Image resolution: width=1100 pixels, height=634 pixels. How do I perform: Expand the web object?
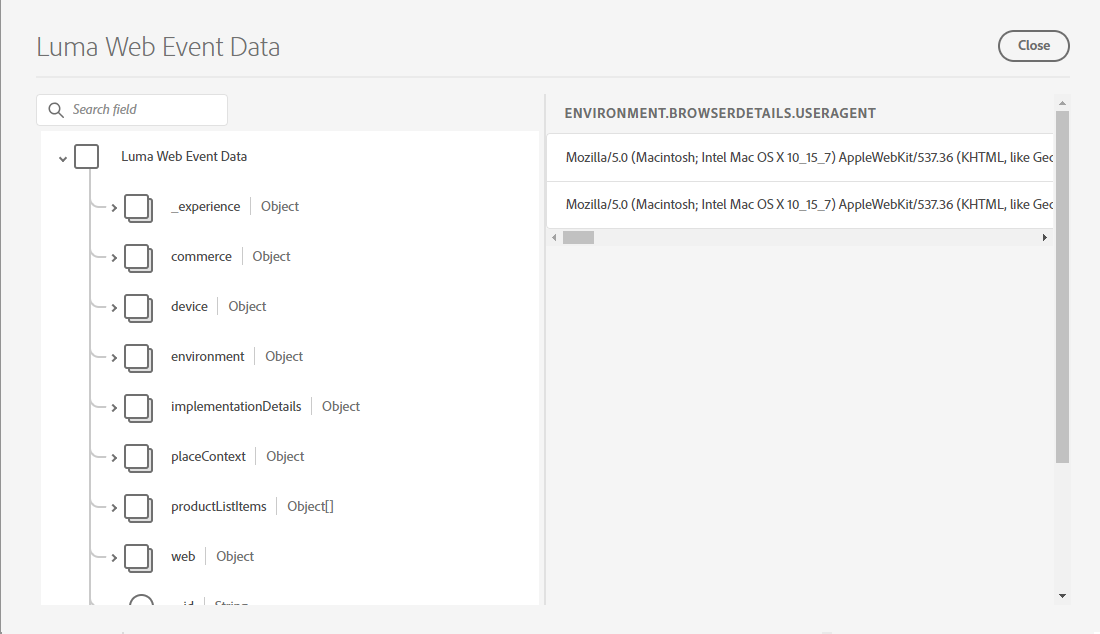point(114,558)
